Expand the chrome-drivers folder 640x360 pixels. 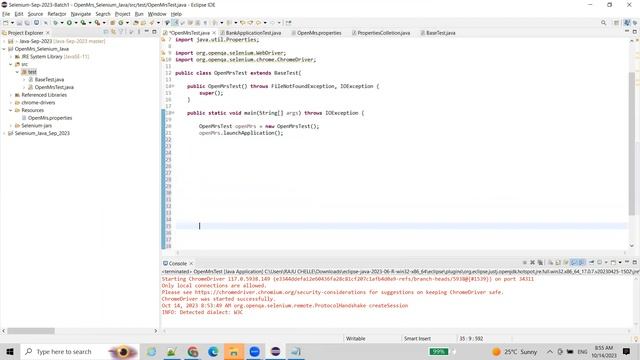click(x=11, y=102)
